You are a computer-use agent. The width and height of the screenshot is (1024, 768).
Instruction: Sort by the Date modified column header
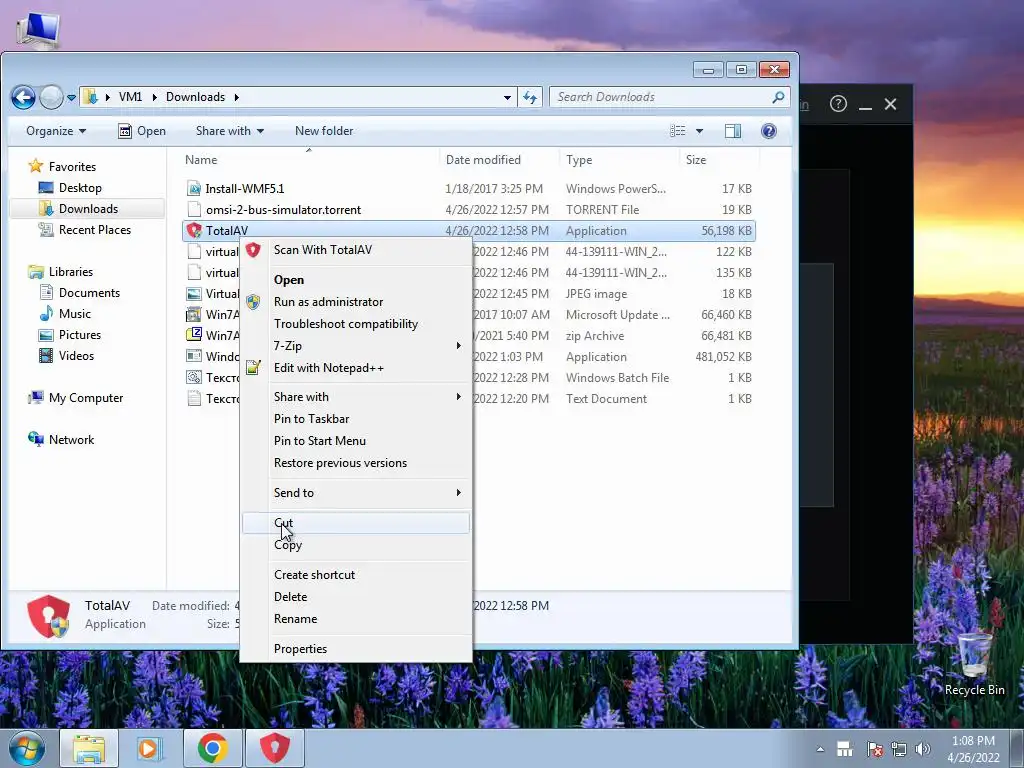click(x=483, y=160)
